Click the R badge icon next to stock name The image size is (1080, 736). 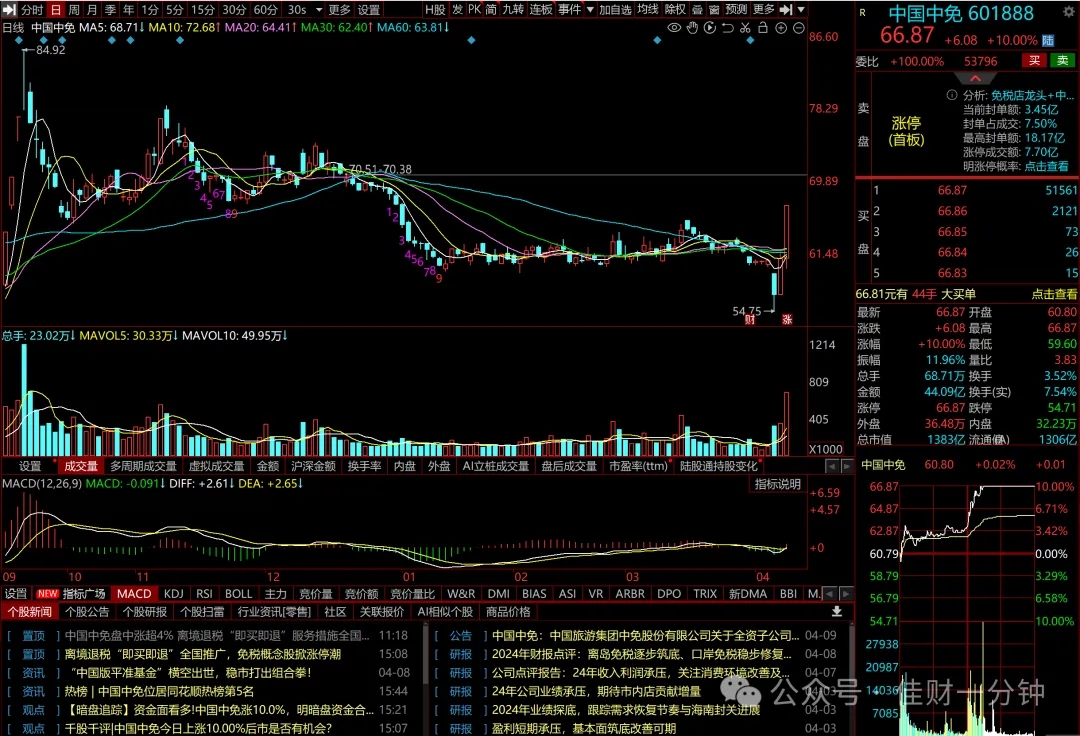click(862, 12)
